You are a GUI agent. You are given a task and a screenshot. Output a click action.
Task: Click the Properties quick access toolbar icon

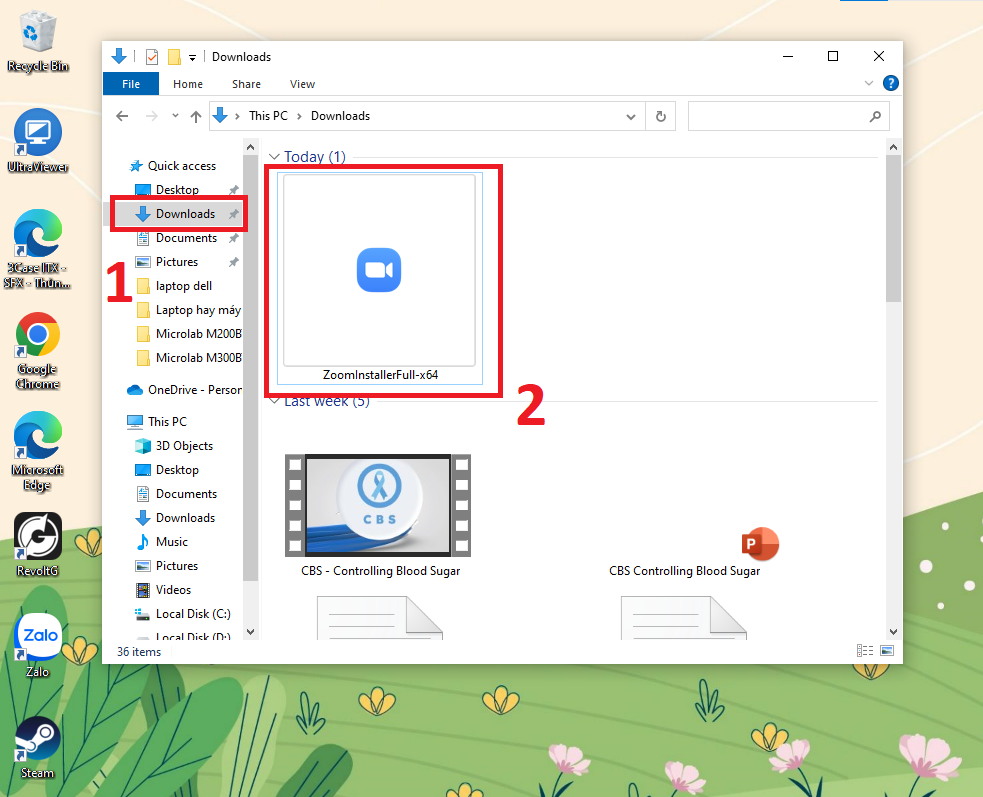click(x=152, y=57)
